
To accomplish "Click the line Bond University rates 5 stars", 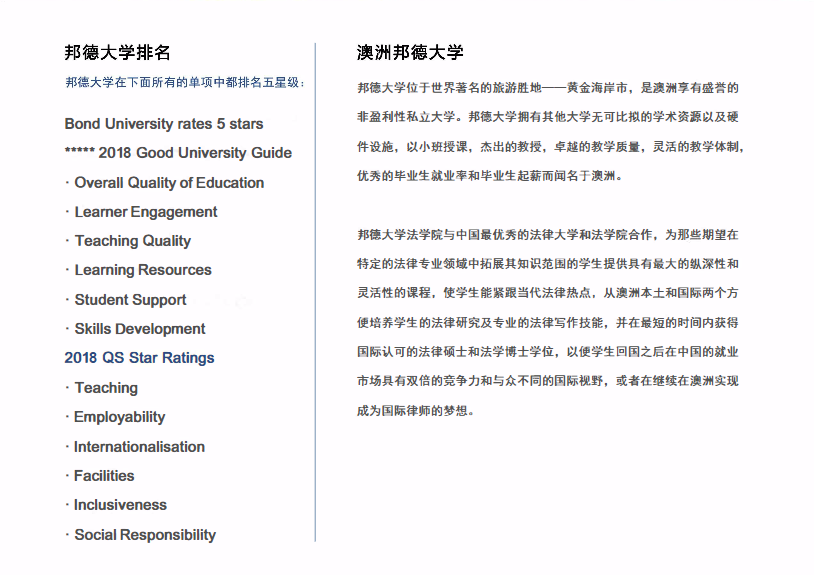I will click(x=164, y=124).
